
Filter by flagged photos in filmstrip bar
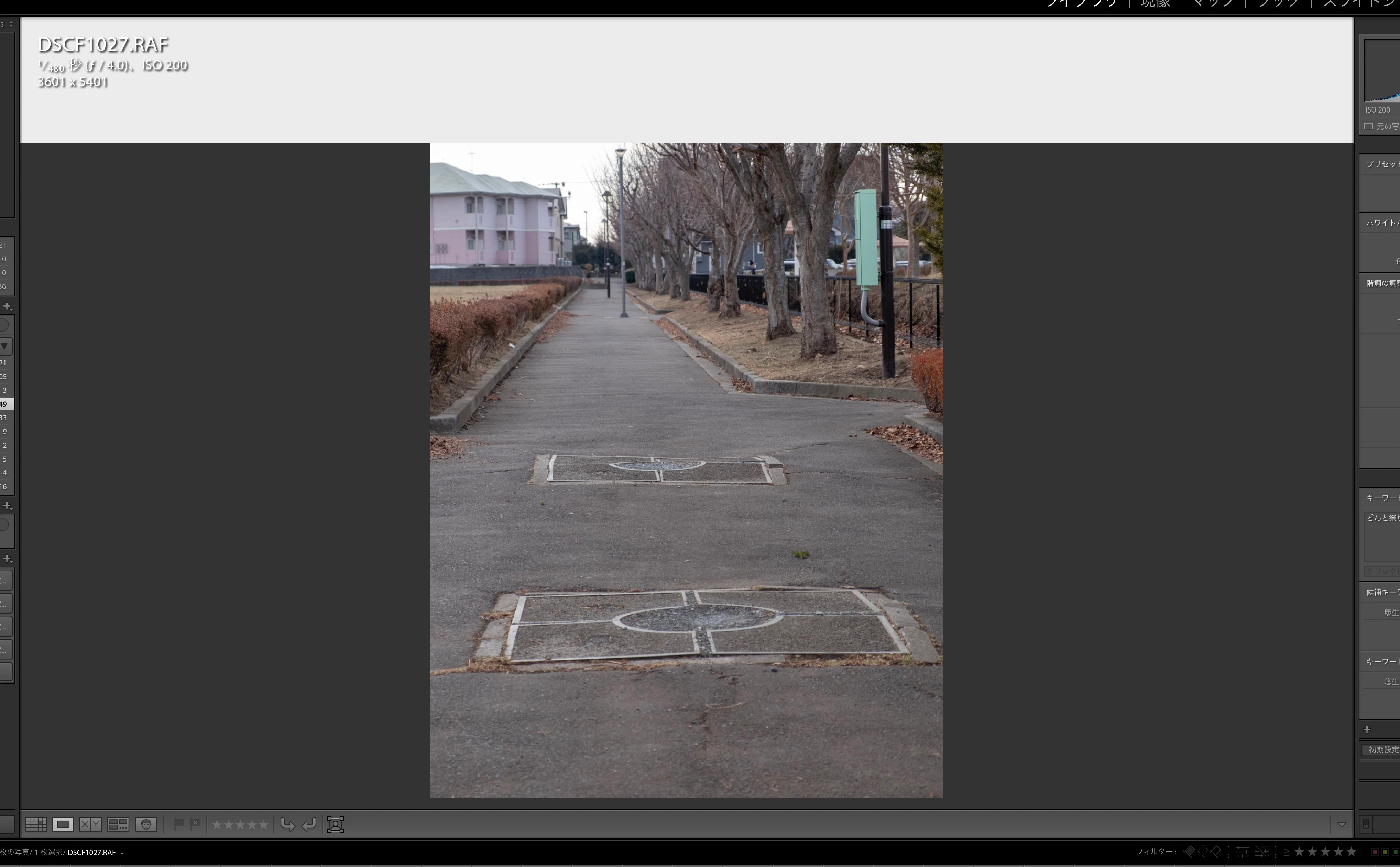1190,852
